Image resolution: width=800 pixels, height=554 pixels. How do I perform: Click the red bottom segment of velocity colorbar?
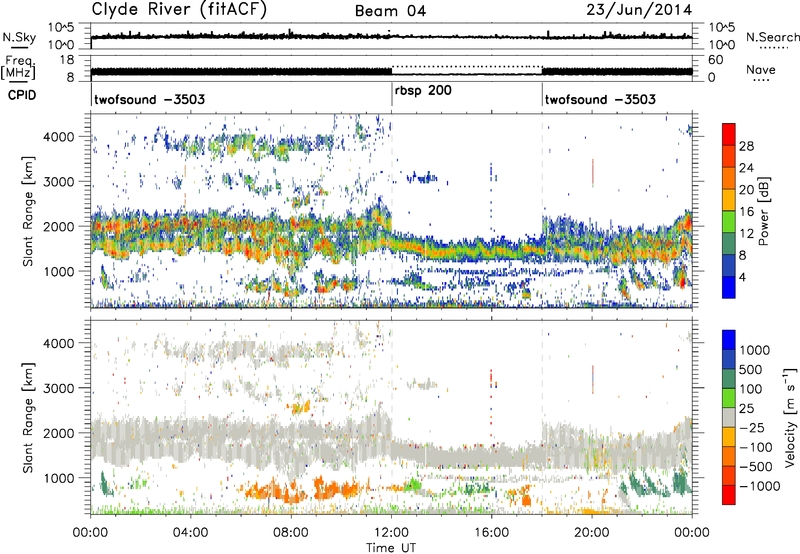(x=729, y=495)
